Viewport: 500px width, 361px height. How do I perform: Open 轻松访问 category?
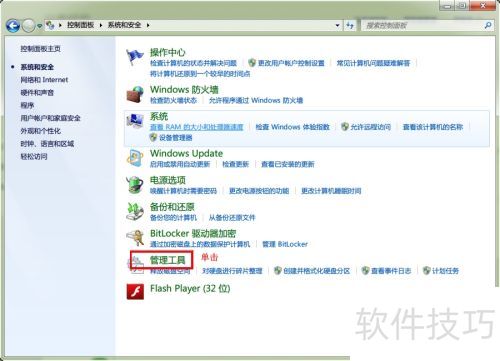[x=34, y=156]
